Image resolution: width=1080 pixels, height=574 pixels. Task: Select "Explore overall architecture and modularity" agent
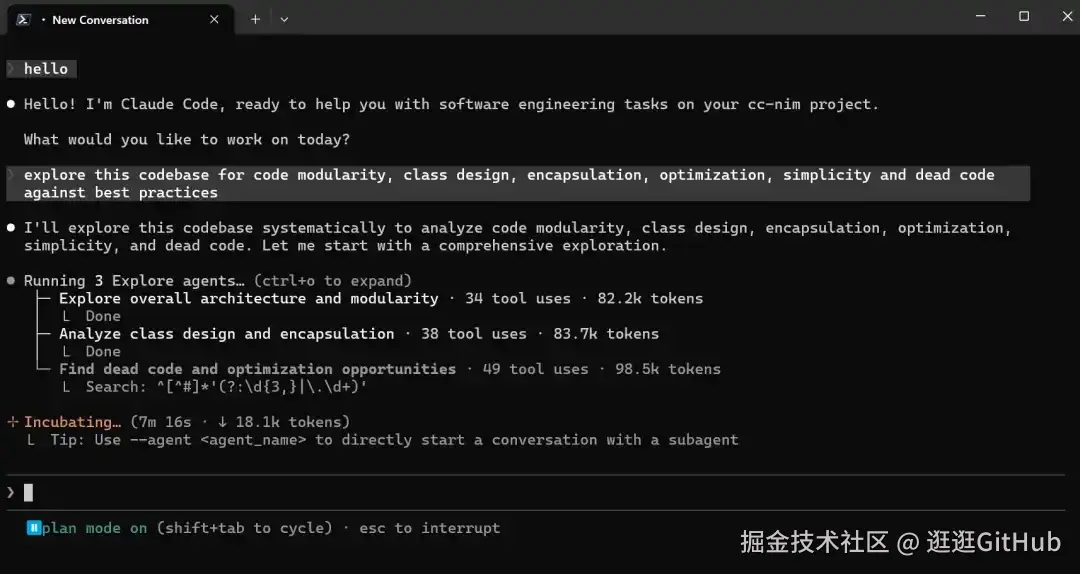pos(248,298)
